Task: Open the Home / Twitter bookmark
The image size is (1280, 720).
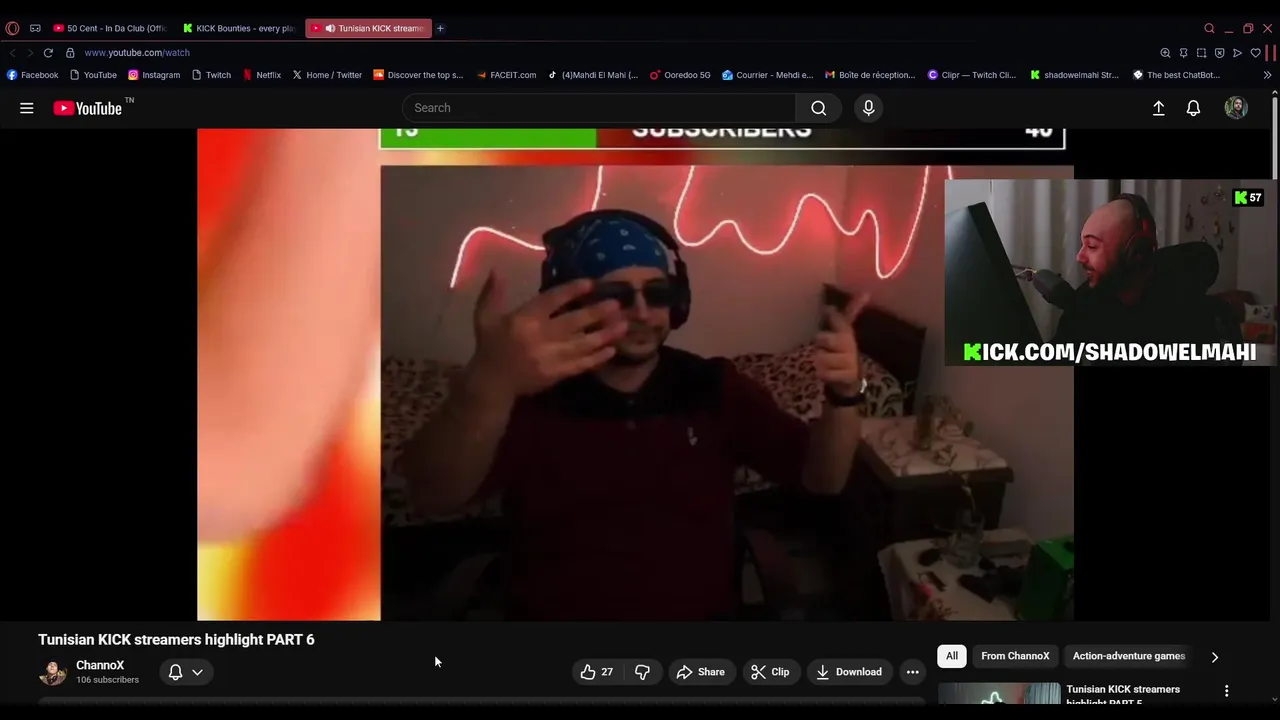Action: (x=327, y=75)
